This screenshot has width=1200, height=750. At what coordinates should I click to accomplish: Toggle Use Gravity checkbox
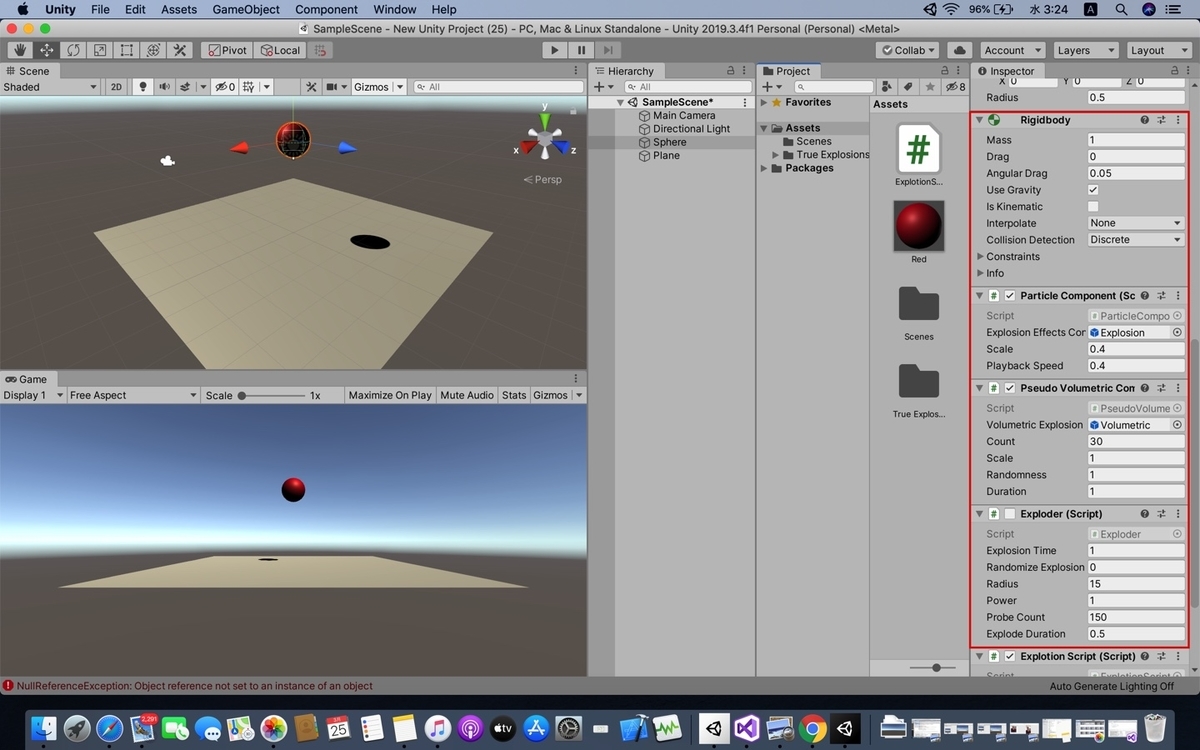tap(1093, 190)
